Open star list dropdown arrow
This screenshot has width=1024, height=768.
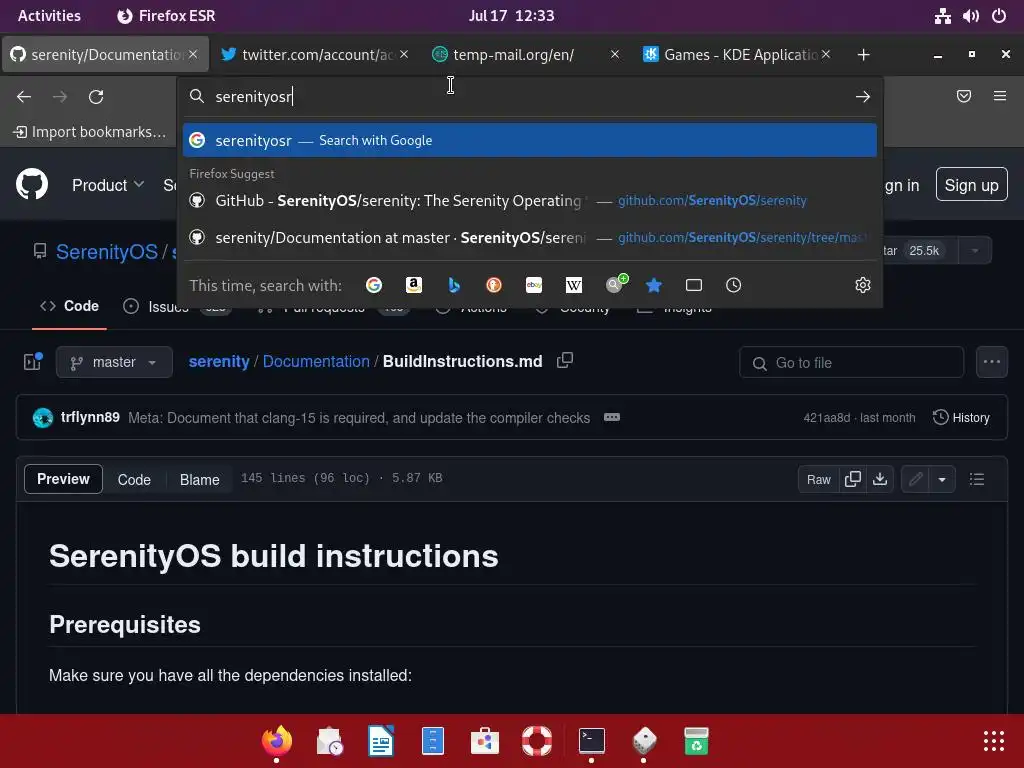975,251
